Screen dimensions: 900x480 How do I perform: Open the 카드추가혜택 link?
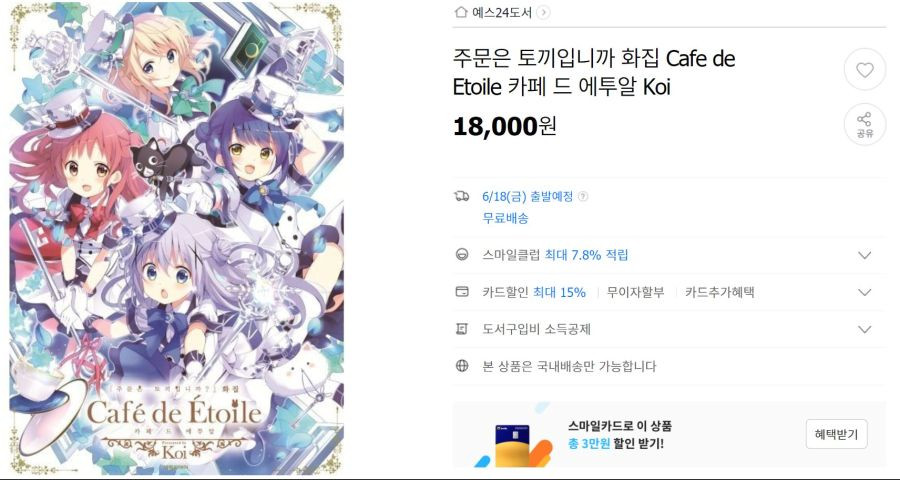[719, 292]
